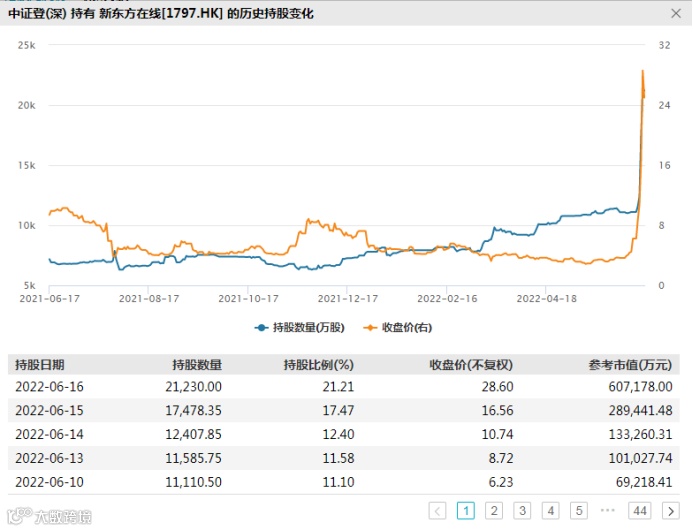Click holding ratio 12.40

pos(338,435)
